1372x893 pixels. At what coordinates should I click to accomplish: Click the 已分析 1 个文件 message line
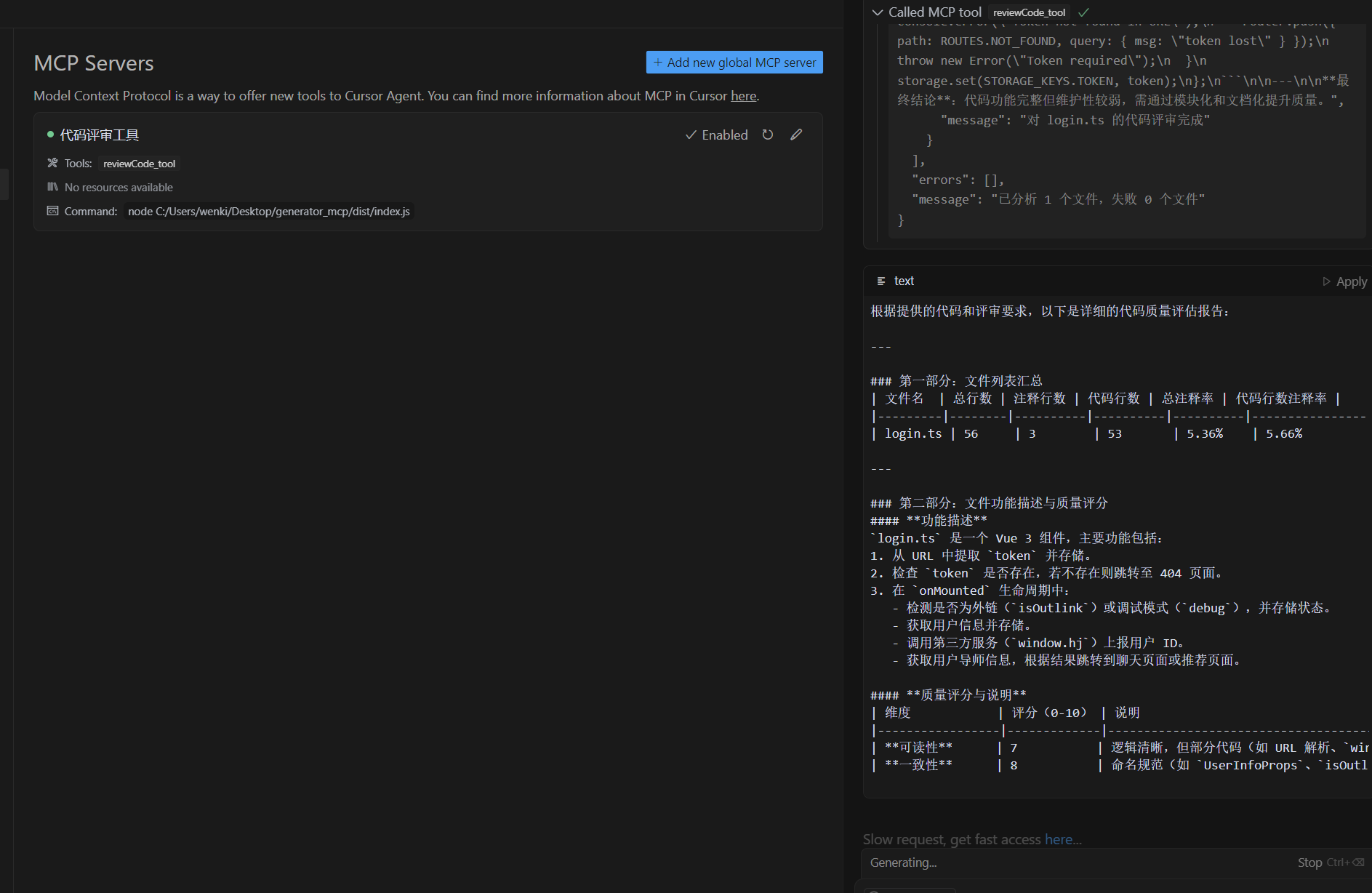pyautogui.click(x=1058, y=199)
